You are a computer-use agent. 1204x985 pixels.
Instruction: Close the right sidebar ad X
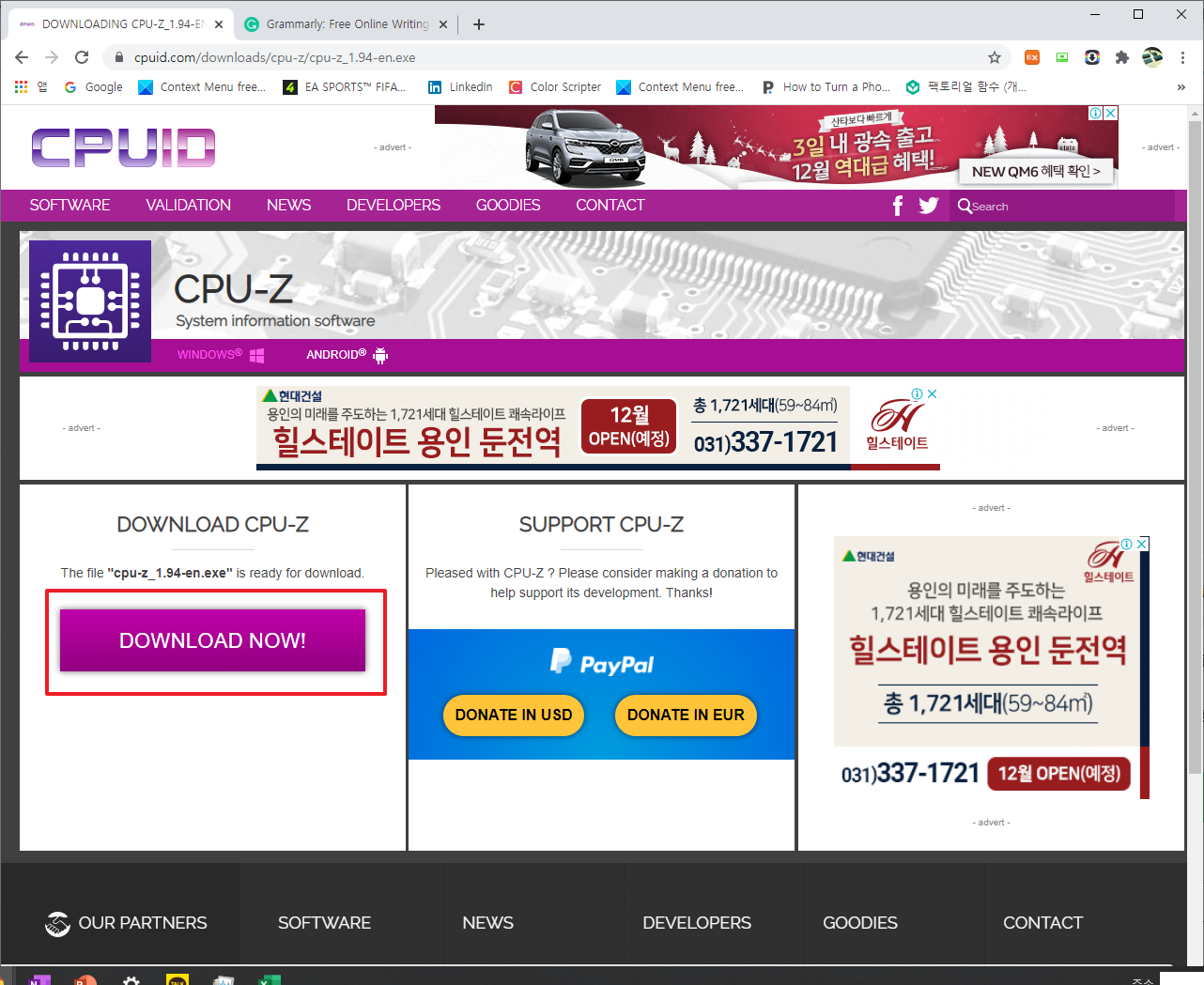(1142, 544)
